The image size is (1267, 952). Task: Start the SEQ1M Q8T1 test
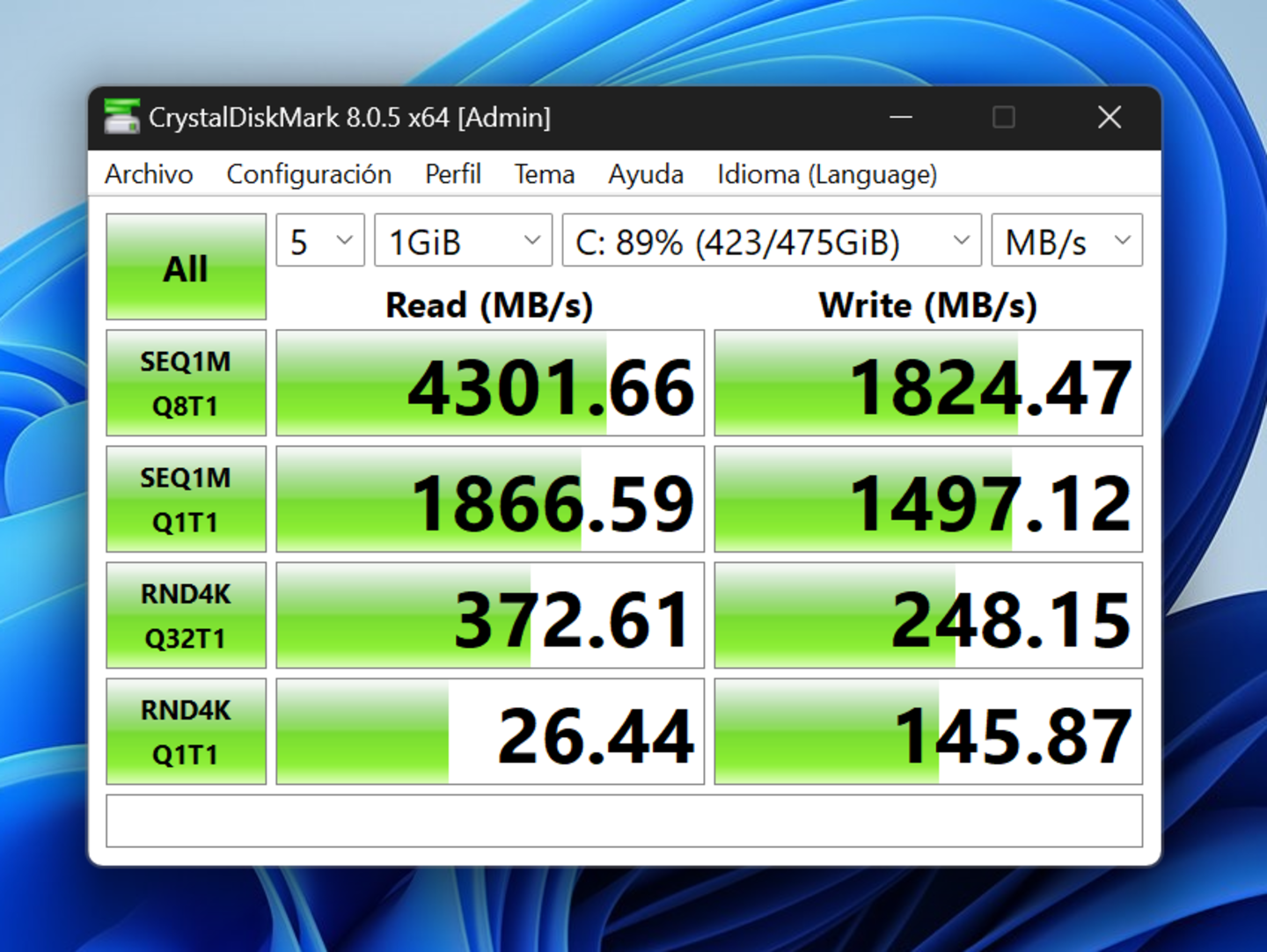(185, 383)
